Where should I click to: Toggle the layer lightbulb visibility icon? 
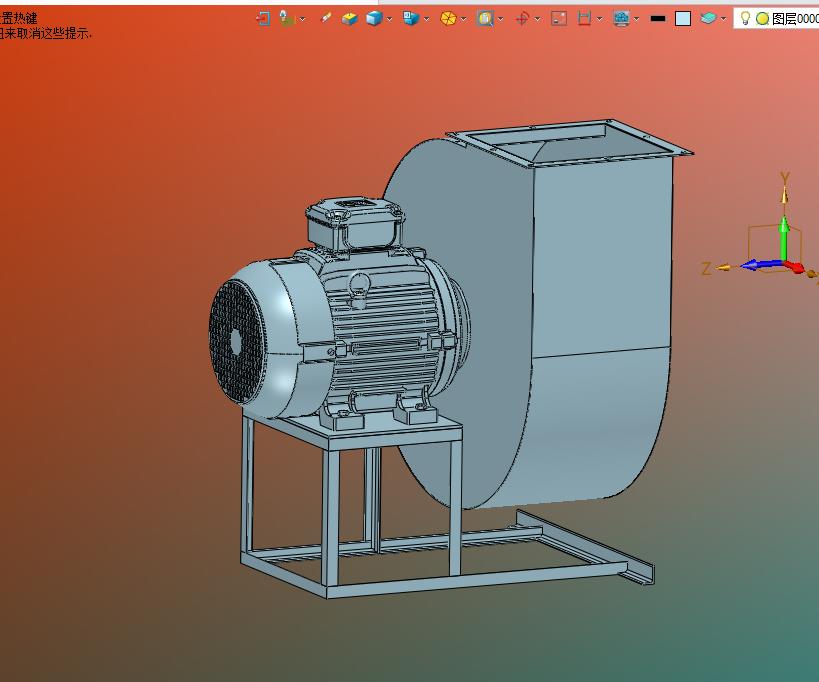745,18
